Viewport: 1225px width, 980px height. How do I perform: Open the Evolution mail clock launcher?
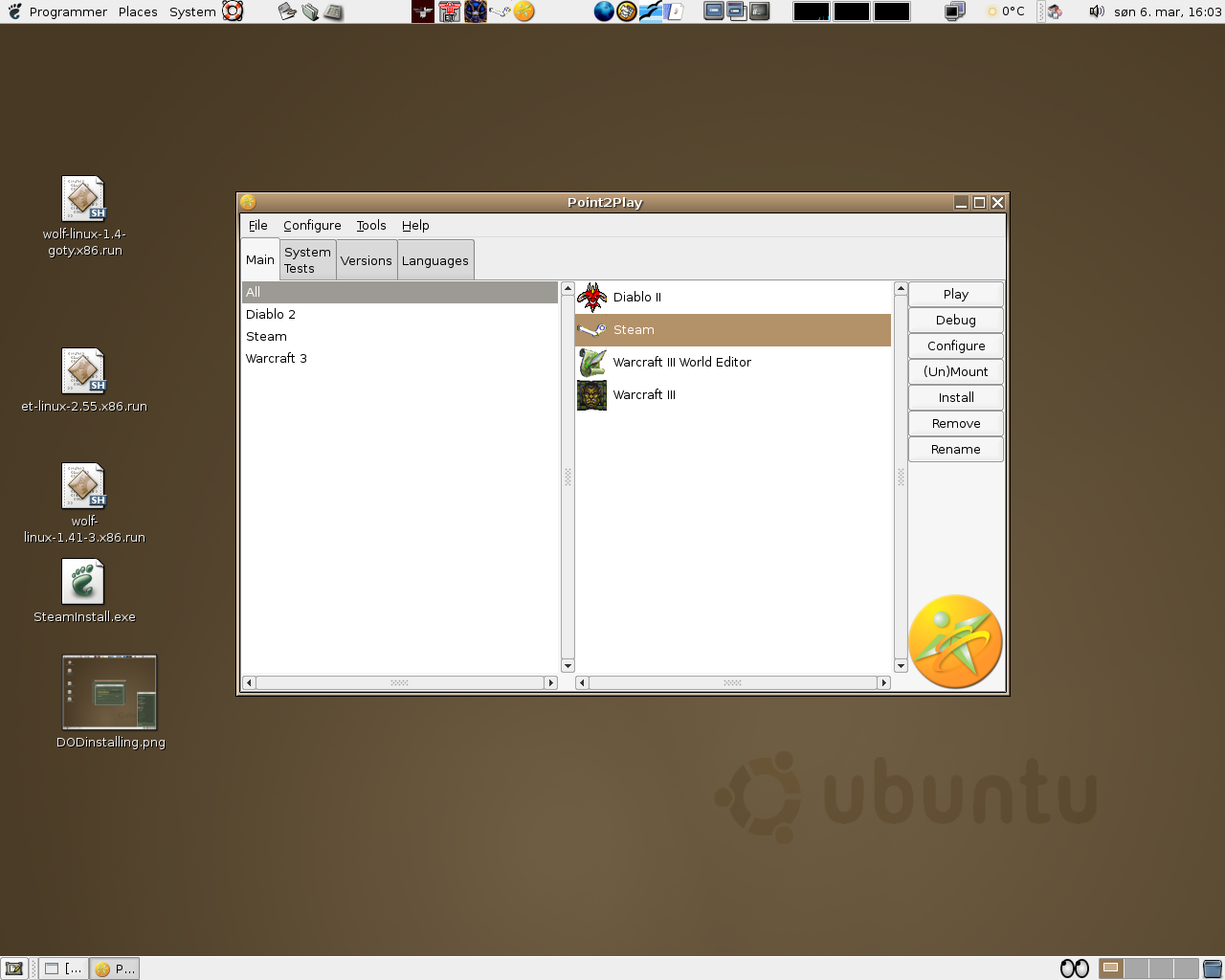(x=627, y=11)
